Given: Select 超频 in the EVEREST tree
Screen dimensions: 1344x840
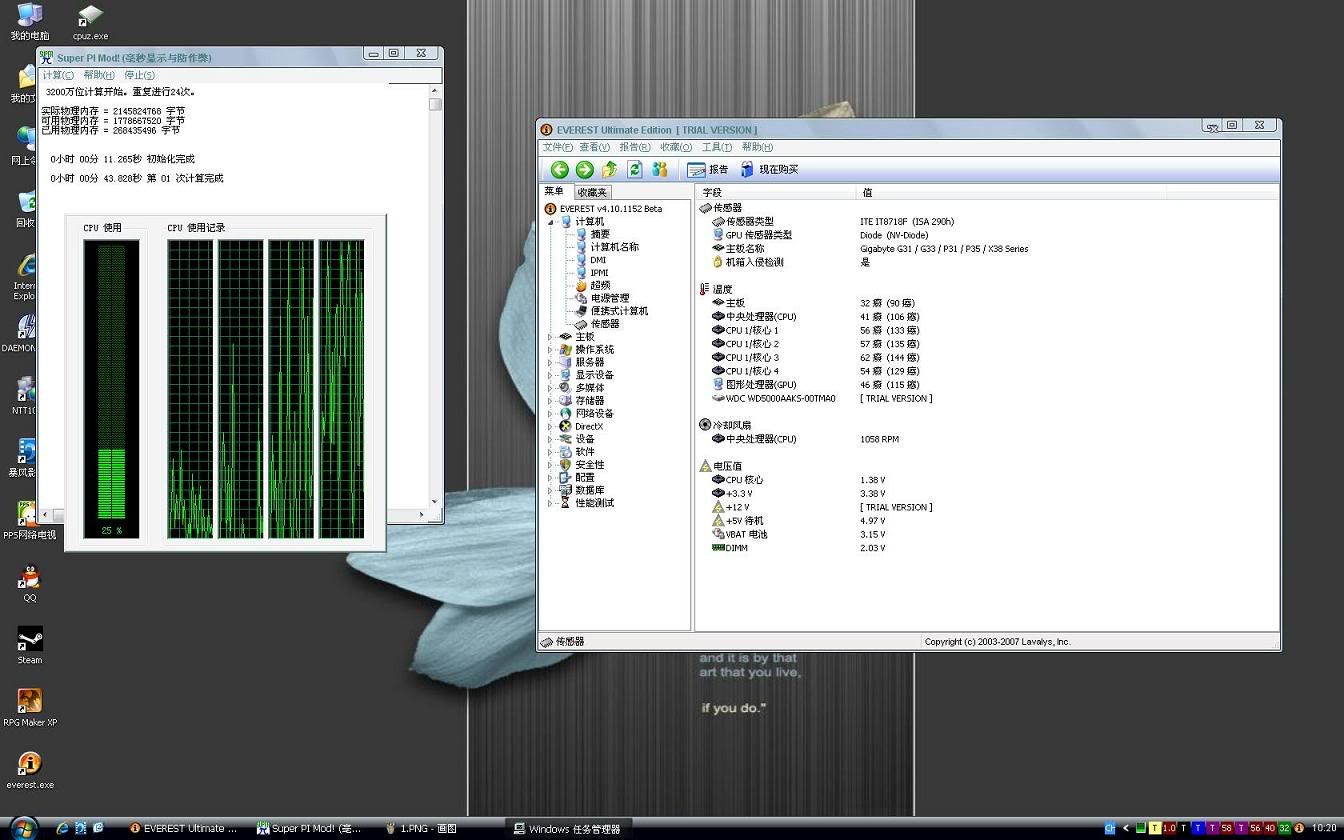Looking at the screenshot, I should point(600,286).
